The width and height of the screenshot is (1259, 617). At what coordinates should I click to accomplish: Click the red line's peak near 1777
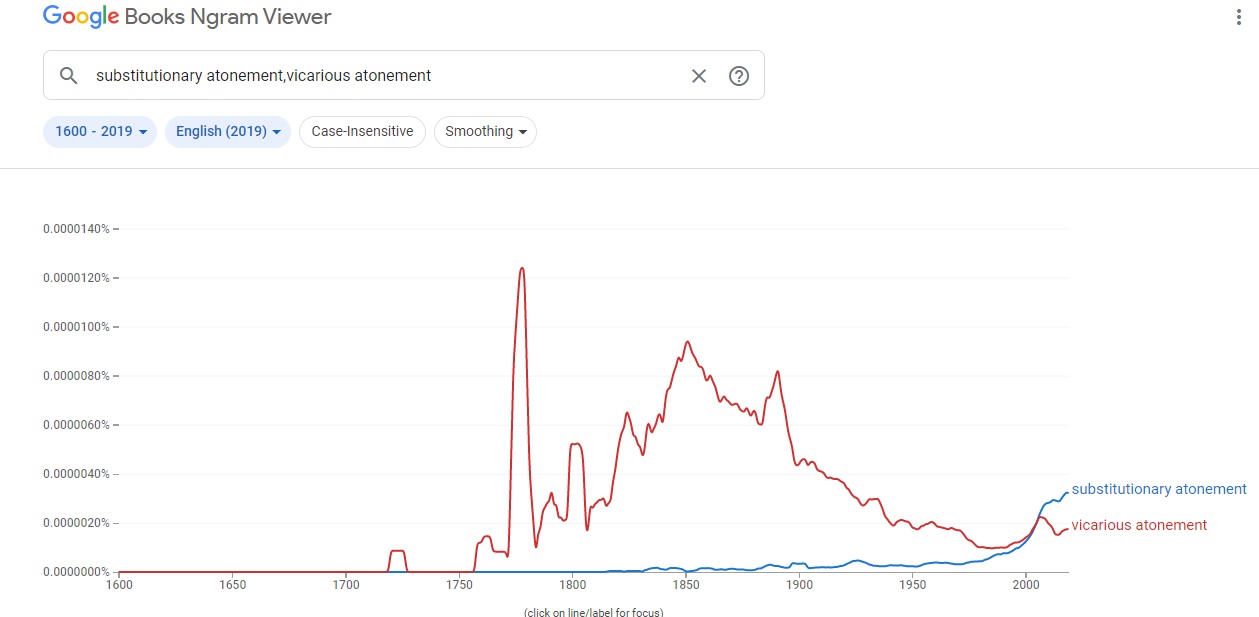pos(522,268)
